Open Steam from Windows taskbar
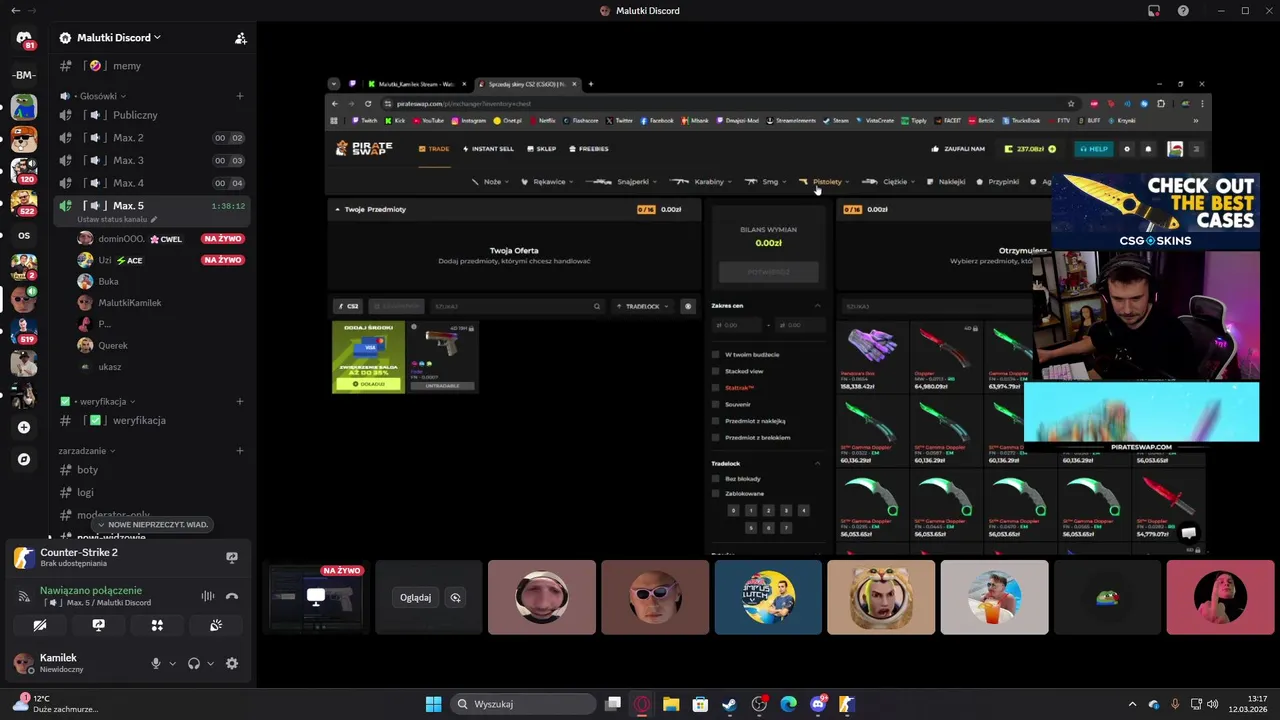The image size is (1280, 720). click(x=729, y=704)
